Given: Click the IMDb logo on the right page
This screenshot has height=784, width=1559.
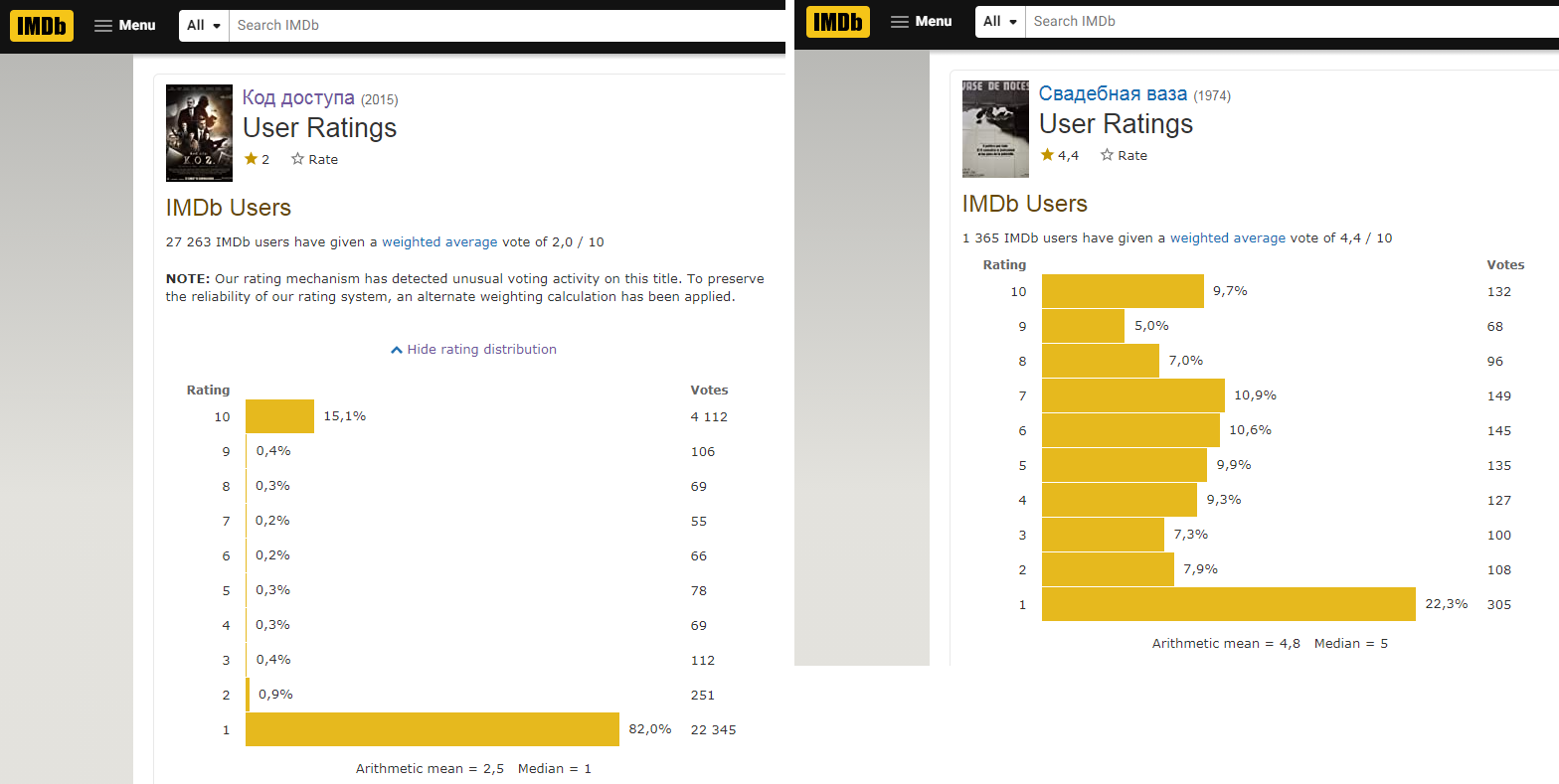Looking at the screenshot, I should 837,21.
